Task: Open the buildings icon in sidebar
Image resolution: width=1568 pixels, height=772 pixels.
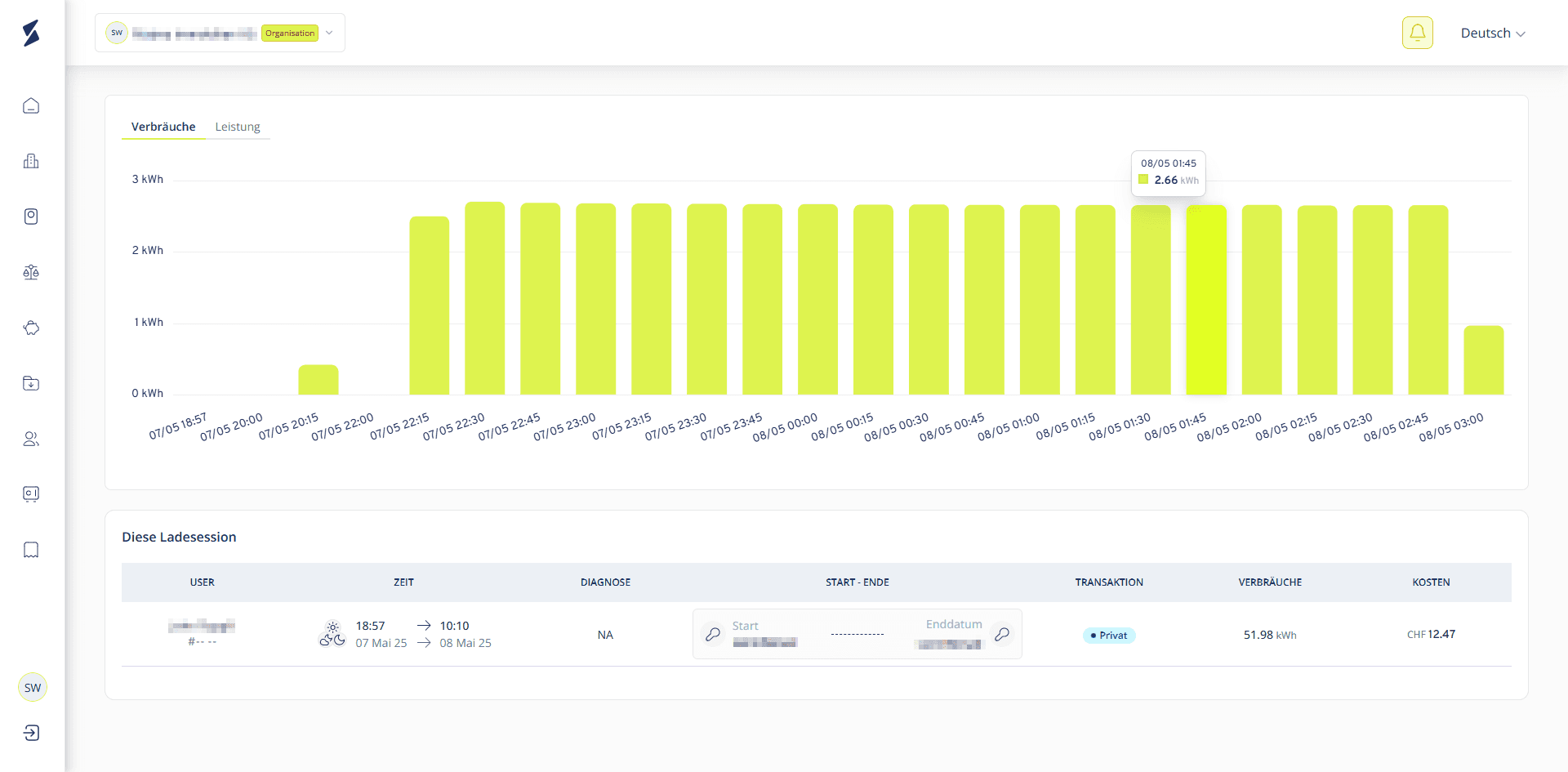Action: click(x=31, y=161)
